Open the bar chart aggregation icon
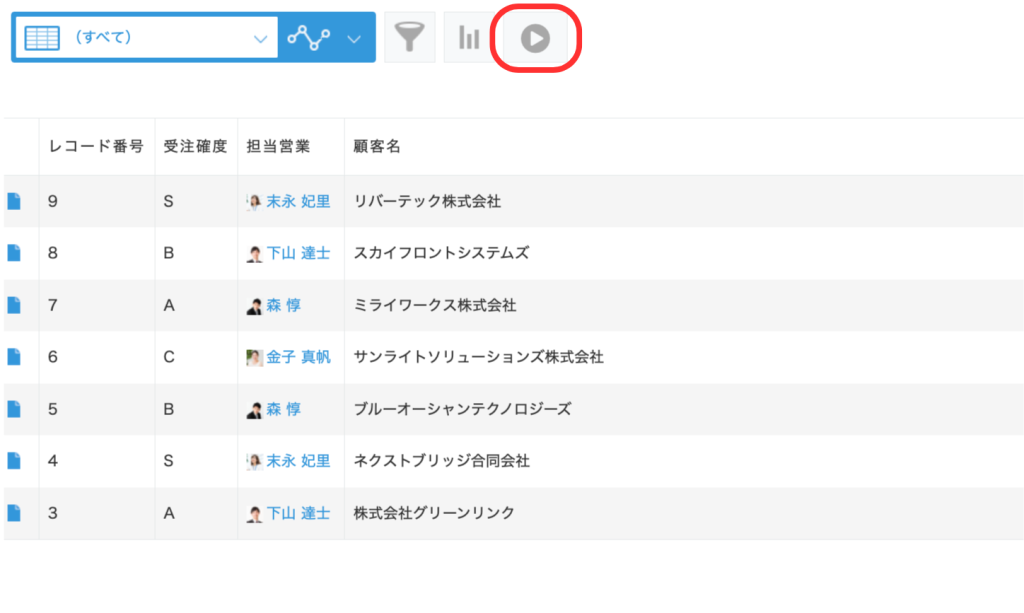Image resolution: width=1024 pixels, height=613 pixels. tap(469, 38)
